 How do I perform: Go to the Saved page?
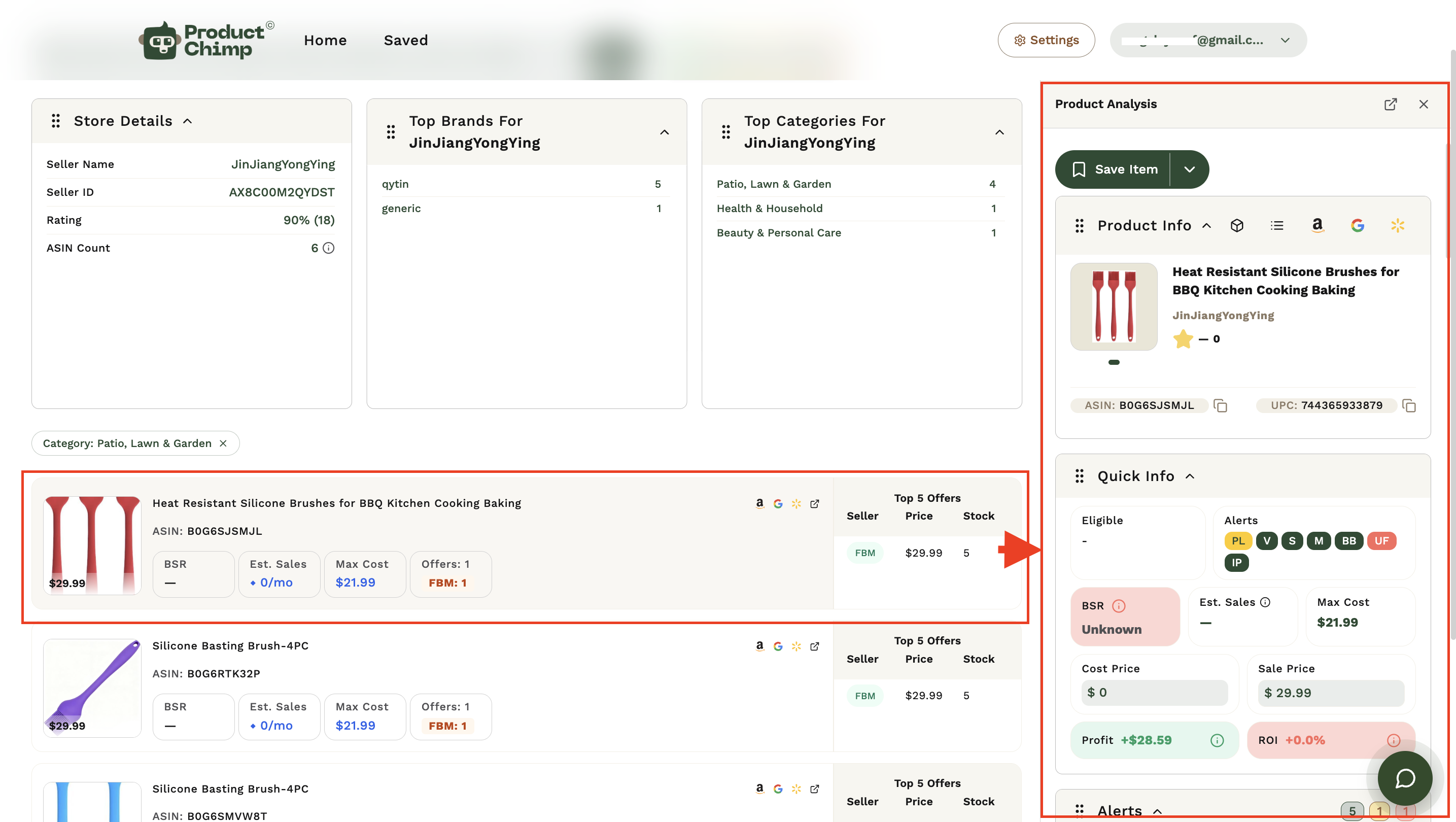(406, 40)
